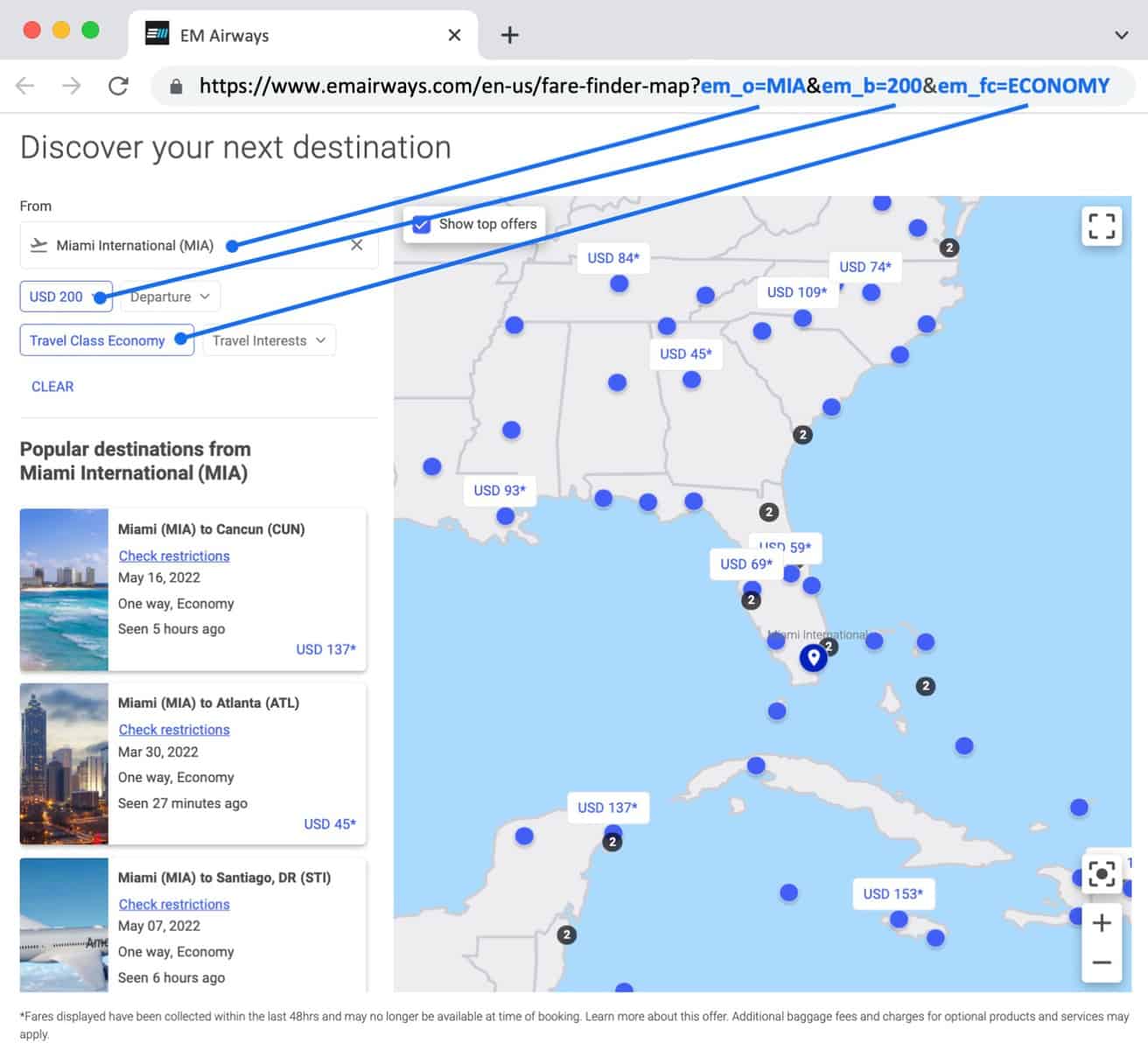Open the USD 84* map fare label
The height and width of the screenshot is (1050, 1148).
click(x=613, y=258)
